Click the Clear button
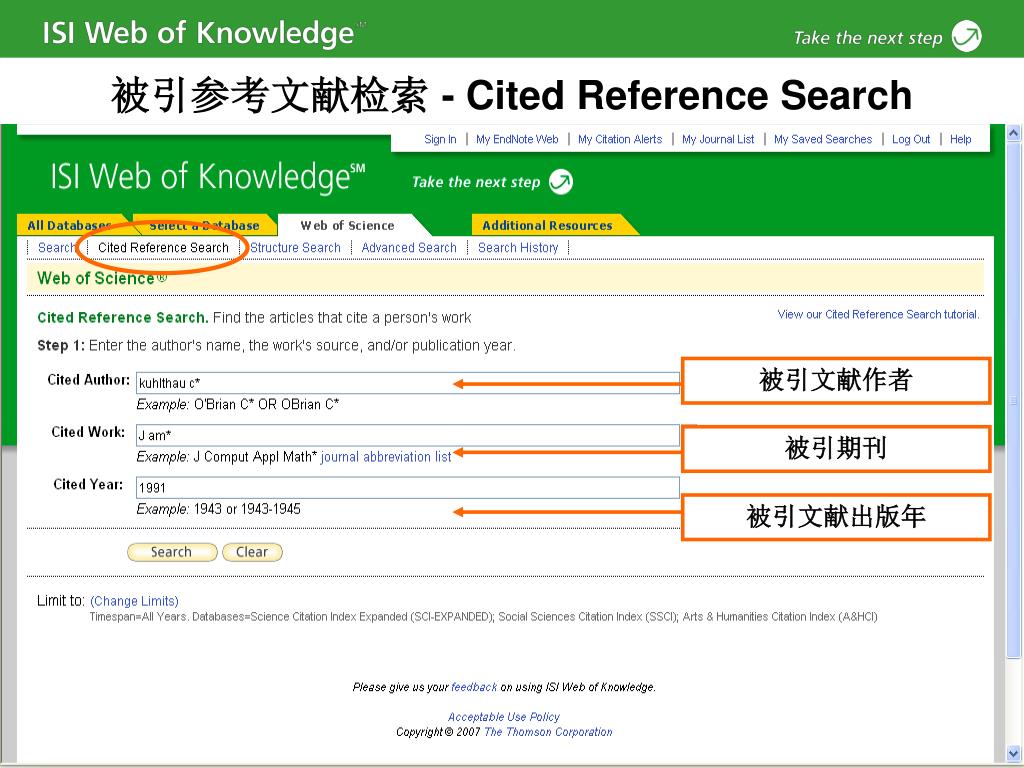1024x768 pixels. [252, 552]
